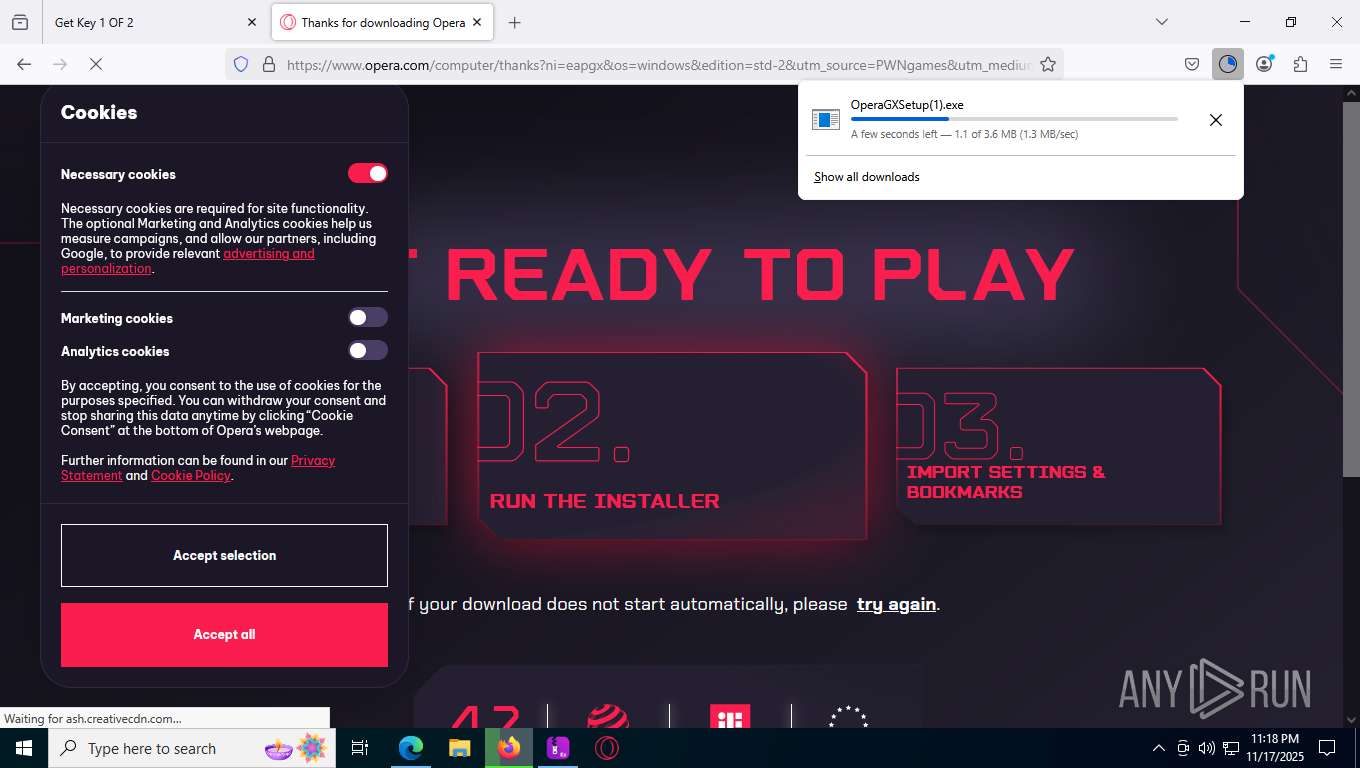Select the Thanks for downloading Opera tab
1360x768 pixels.
click(x=382, y=22)
